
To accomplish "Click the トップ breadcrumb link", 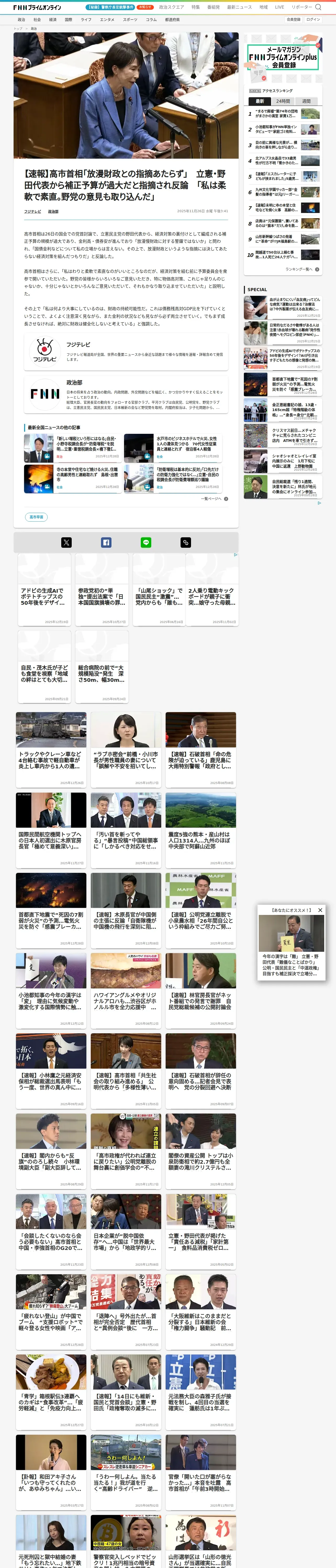I will (18, 28).
